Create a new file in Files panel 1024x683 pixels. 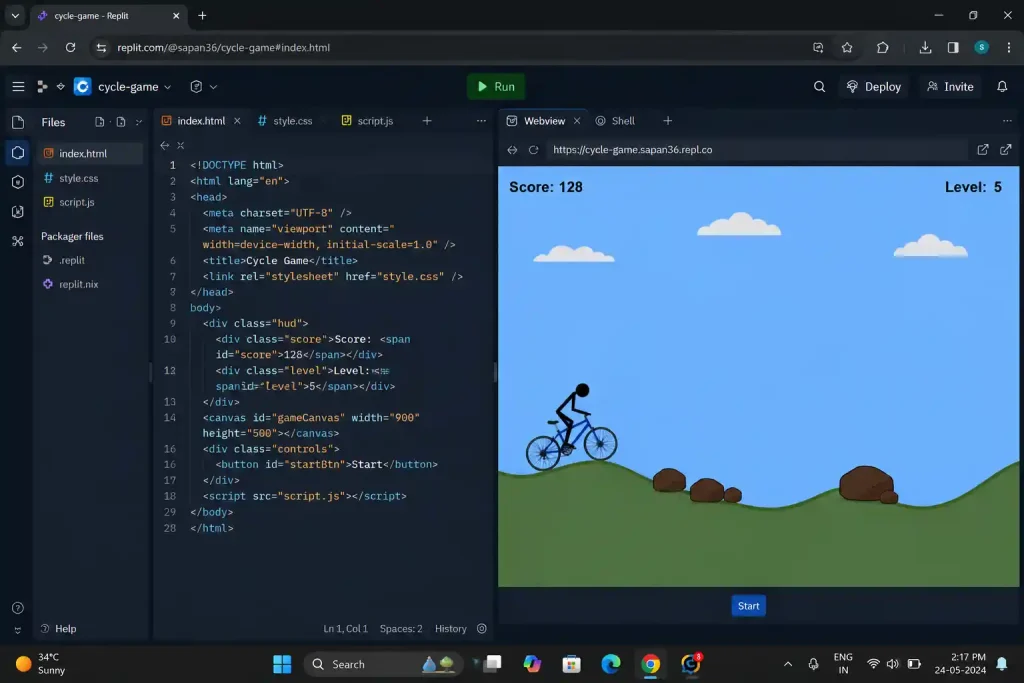(99, 121)
